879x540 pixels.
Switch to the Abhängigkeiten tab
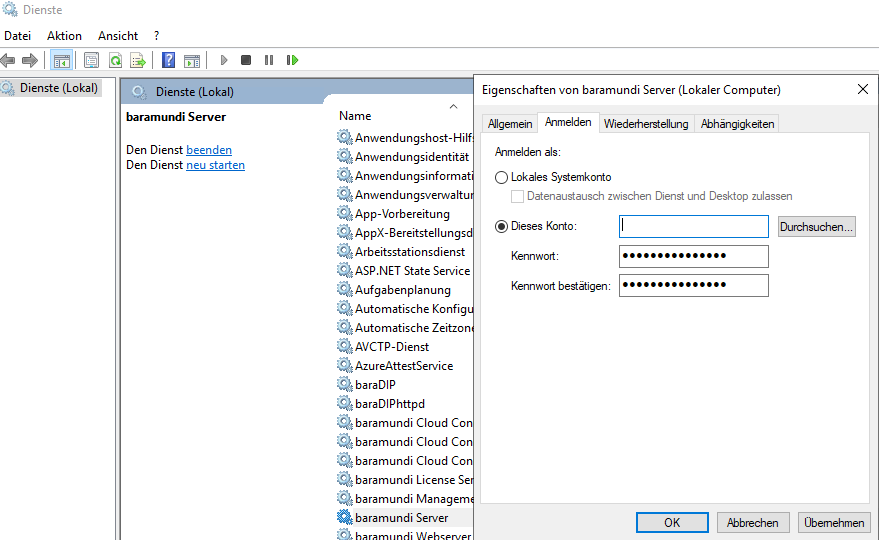pos(737,124)
